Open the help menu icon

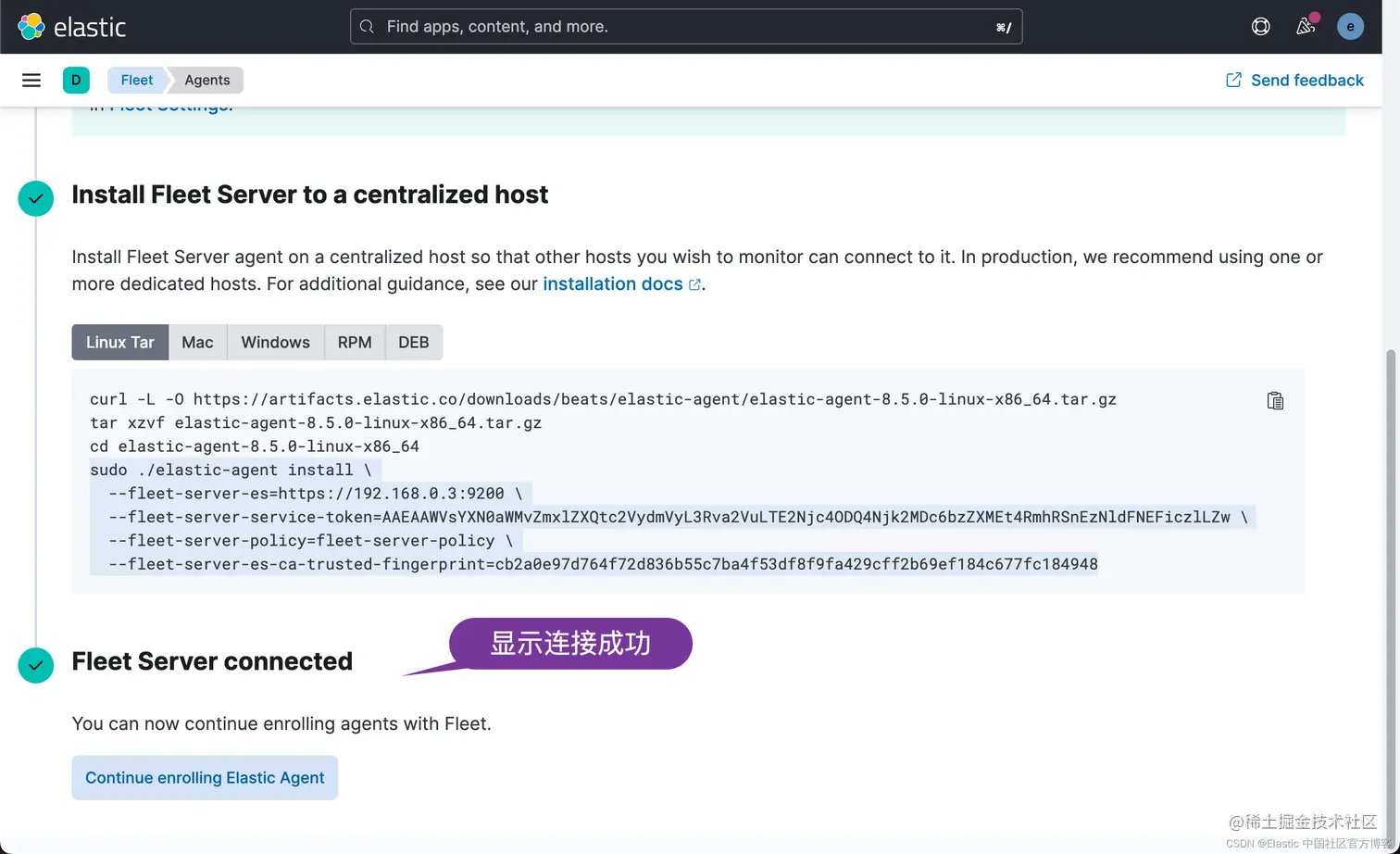(1260, 27)
